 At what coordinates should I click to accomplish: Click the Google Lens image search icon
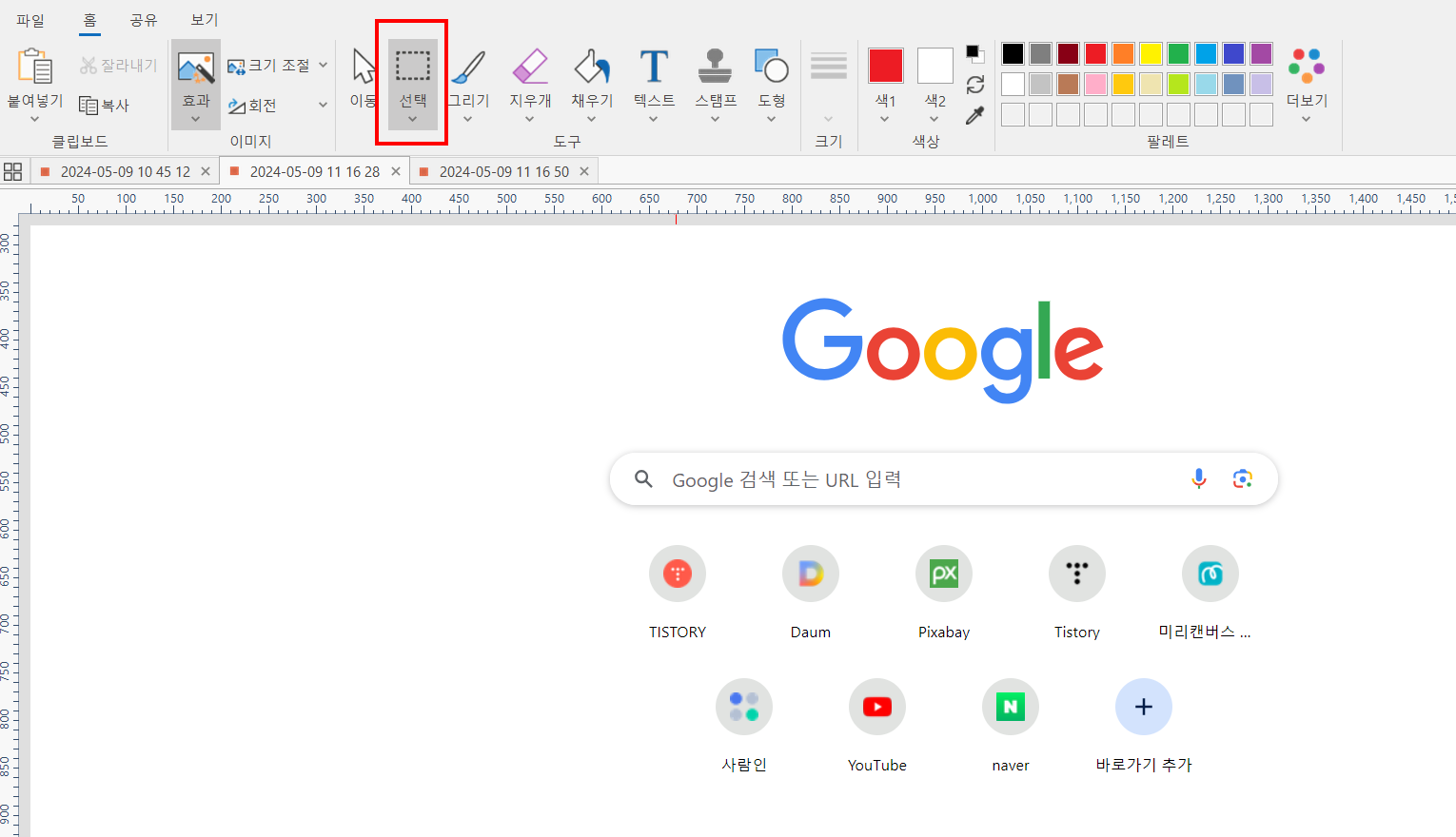coord(1242,478)
